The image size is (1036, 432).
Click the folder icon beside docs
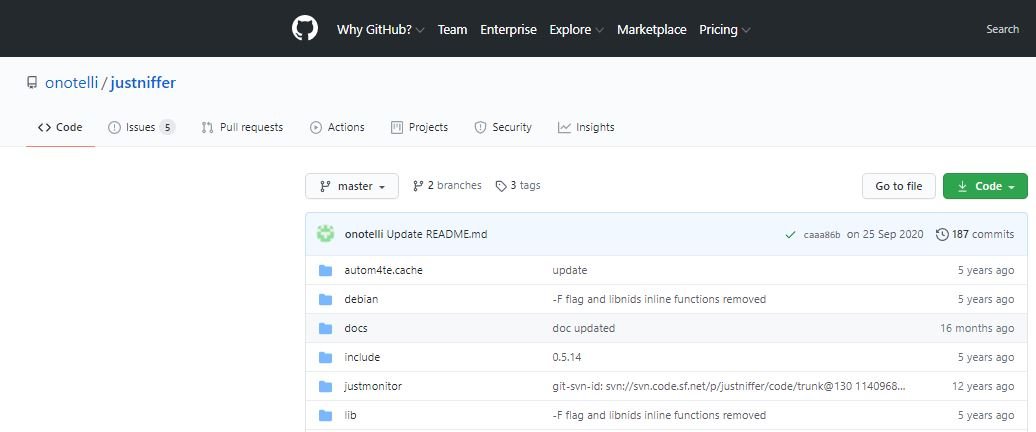click(325, 328)
